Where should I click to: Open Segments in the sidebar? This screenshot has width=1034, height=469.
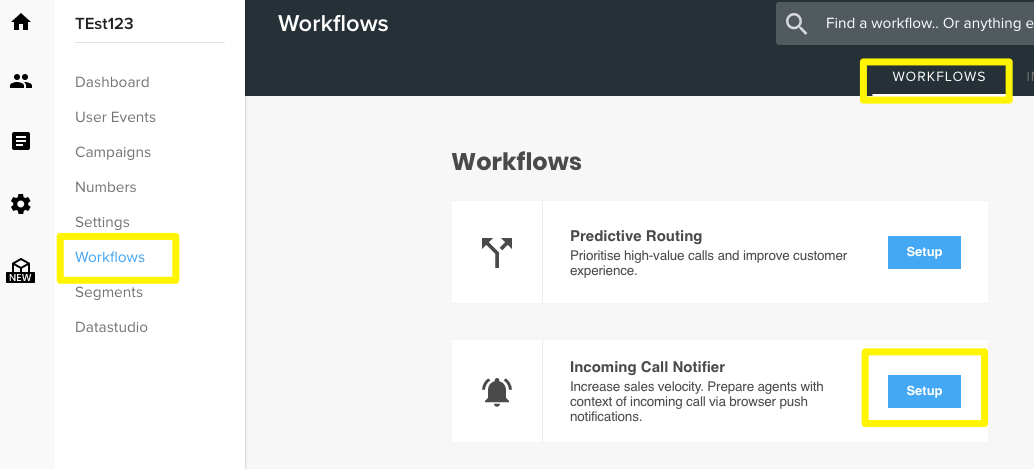coord(109,292)
